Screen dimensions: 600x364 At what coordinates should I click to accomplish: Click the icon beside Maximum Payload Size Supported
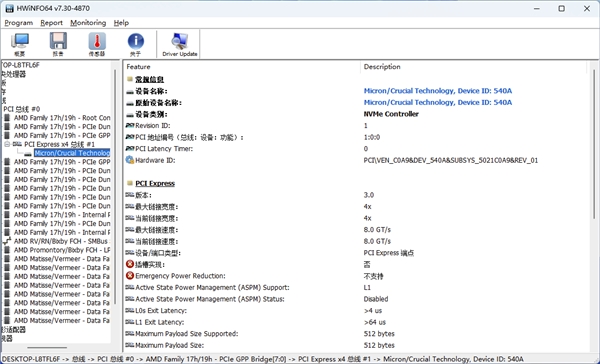coord(130,333)
